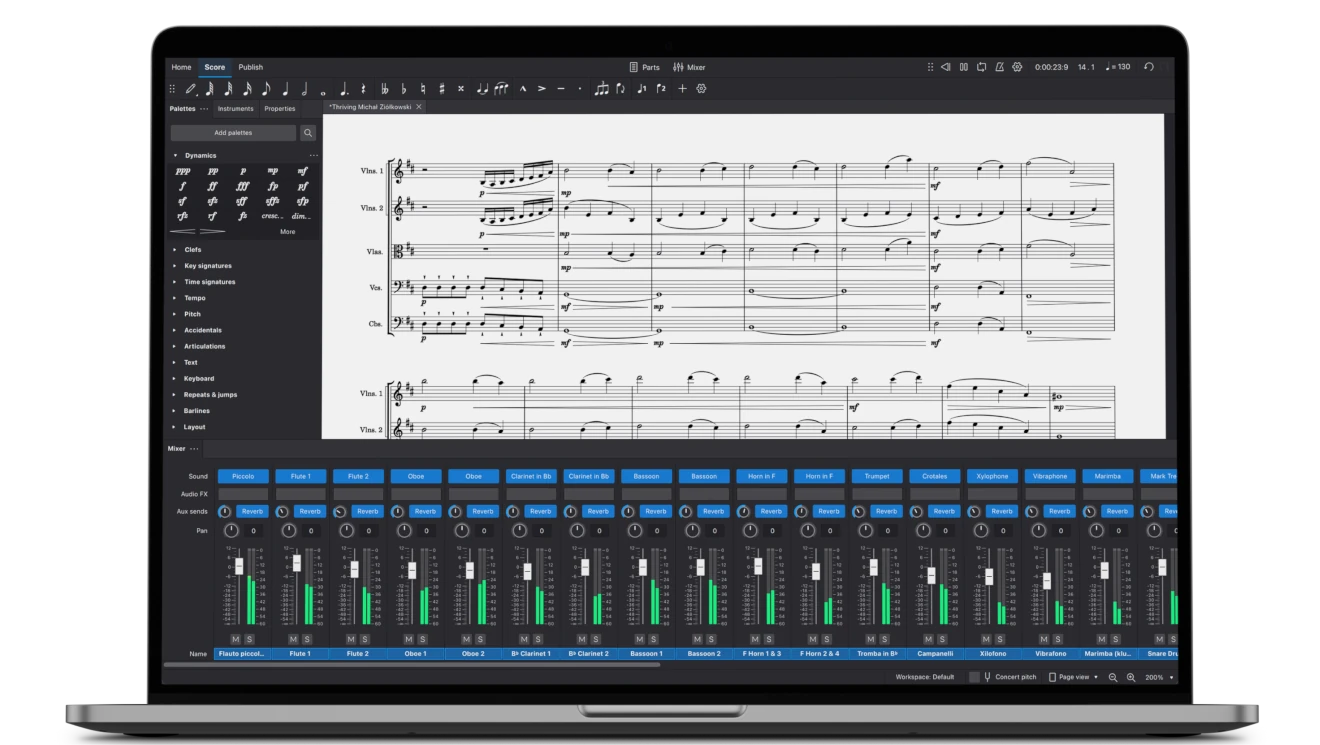Open the Properties panel tab
Screen dimensions: 1320x745
280,108
